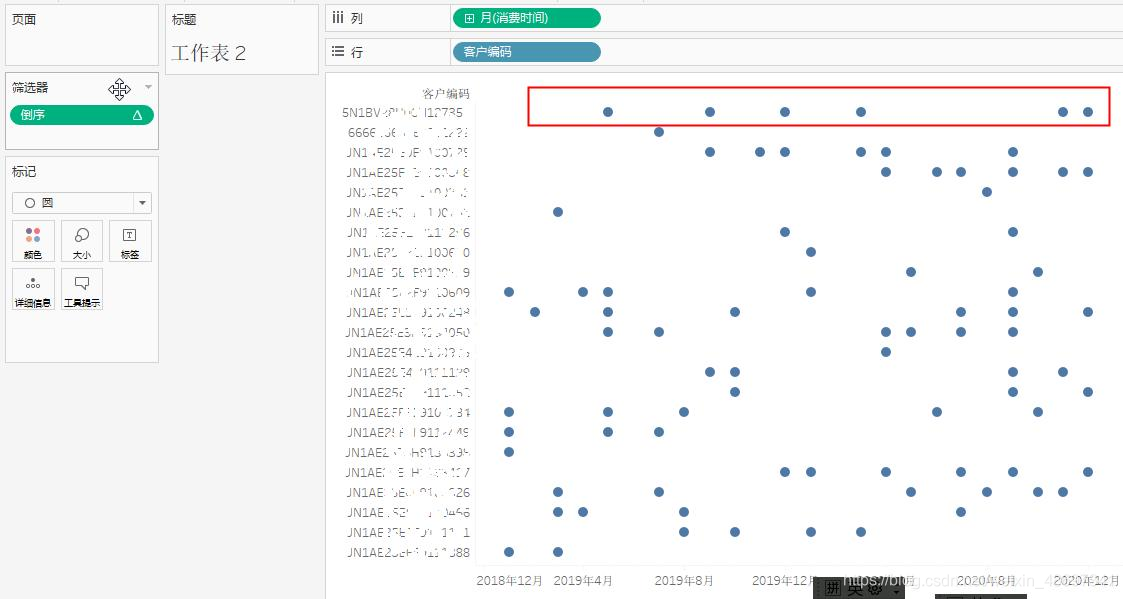
Task: Click the 2018年12月 axis label
Action: click(509, 580)
